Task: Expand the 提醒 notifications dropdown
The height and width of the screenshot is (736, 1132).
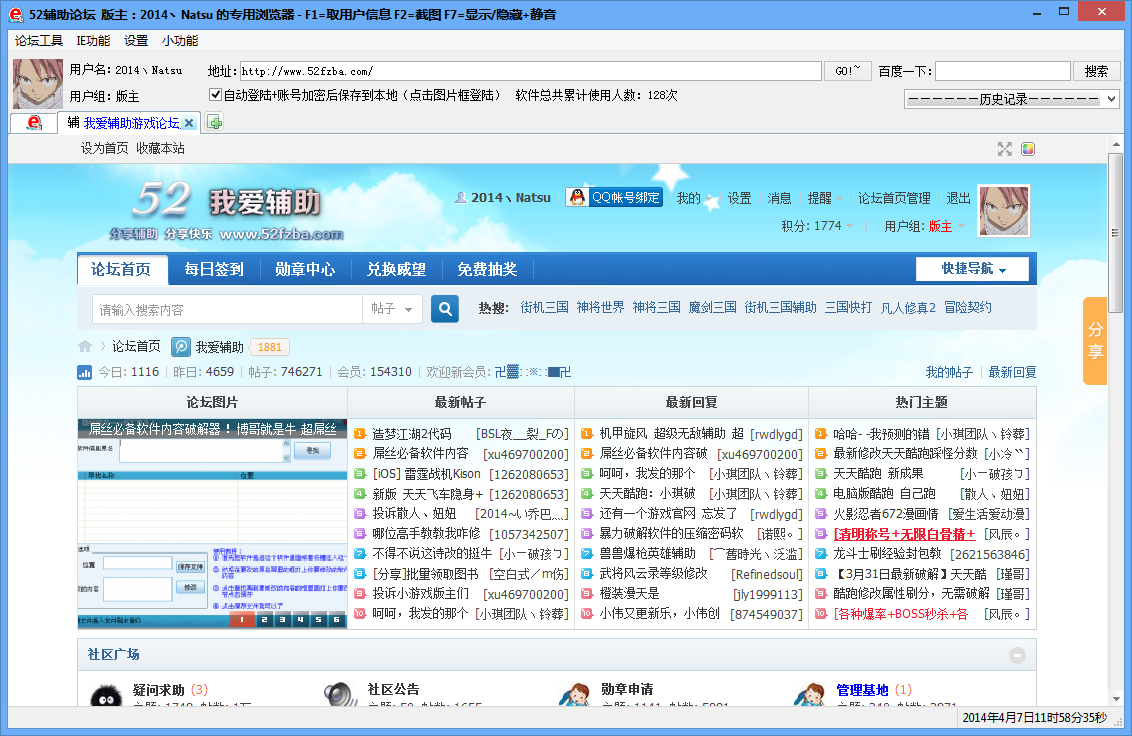Action: pos(825,198)
